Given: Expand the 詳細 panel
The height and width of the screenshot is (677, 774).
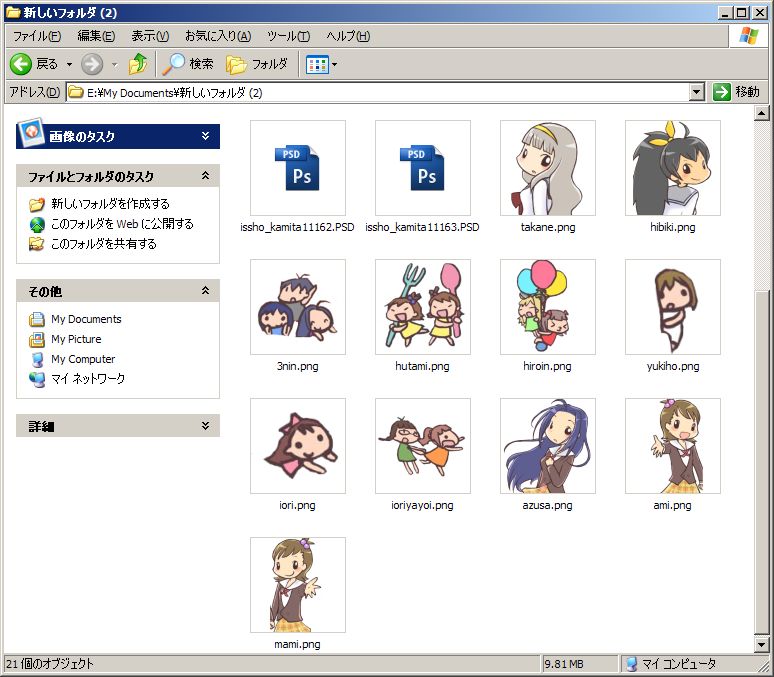Looking at the screenshot, I should (205, 426).
